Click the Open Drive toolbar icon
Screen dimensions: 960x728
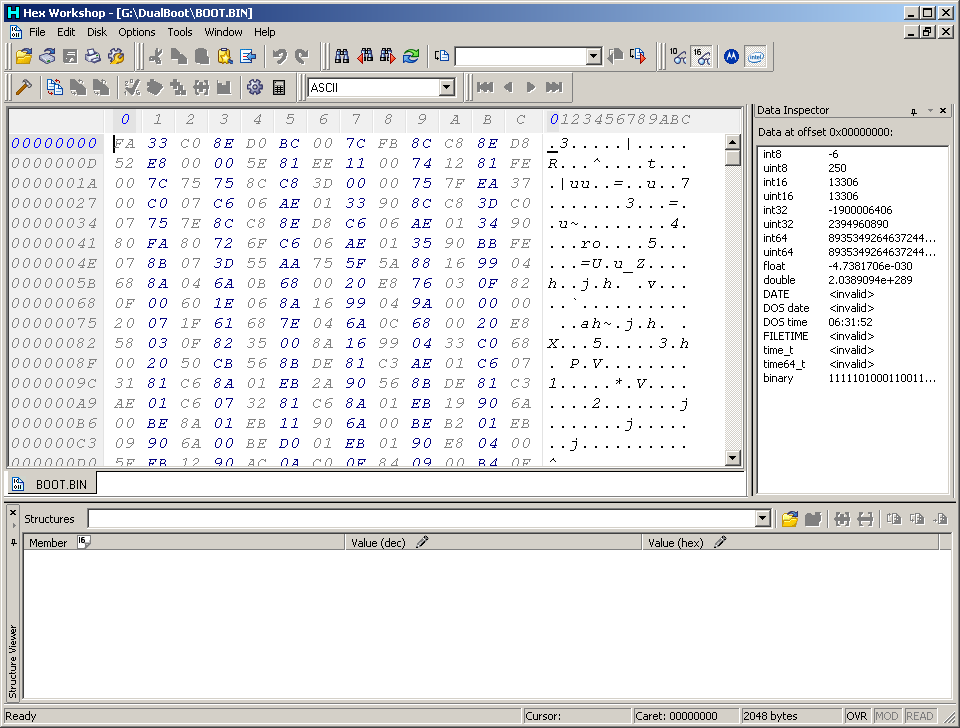click(x=47, y=56)
